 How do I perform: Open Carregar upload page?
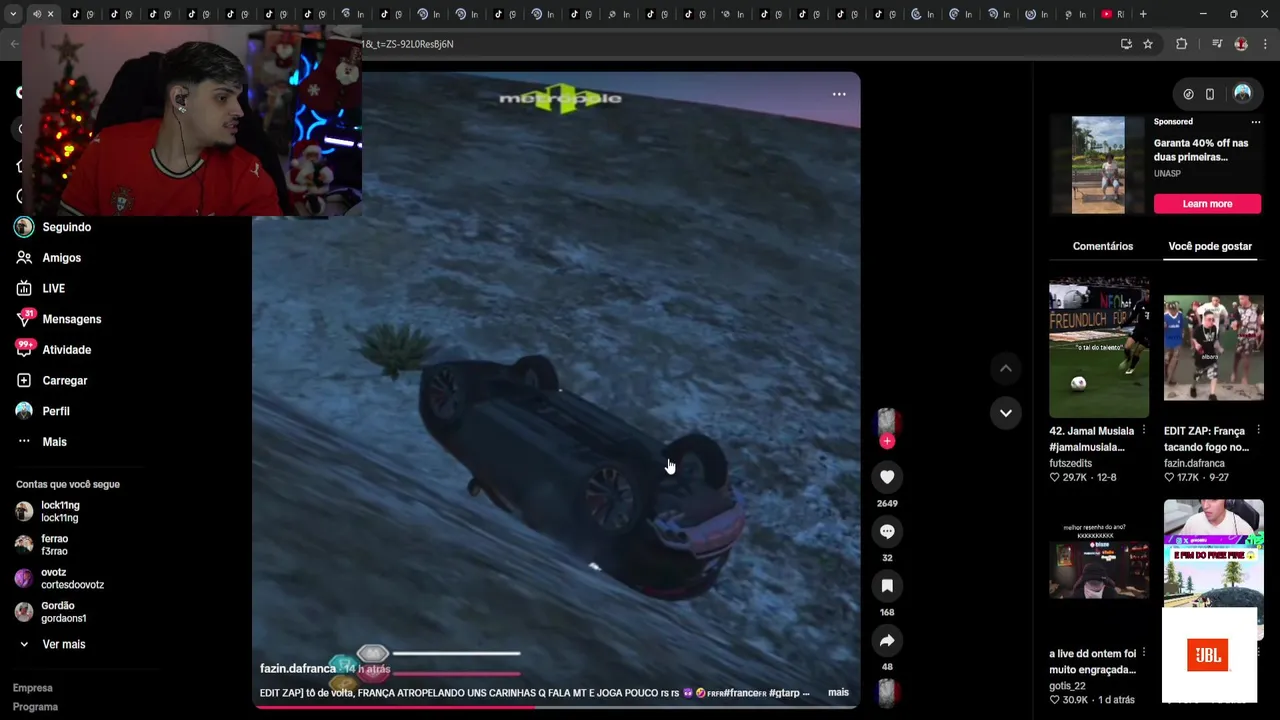pyautogui.click(x=52, y=381)
